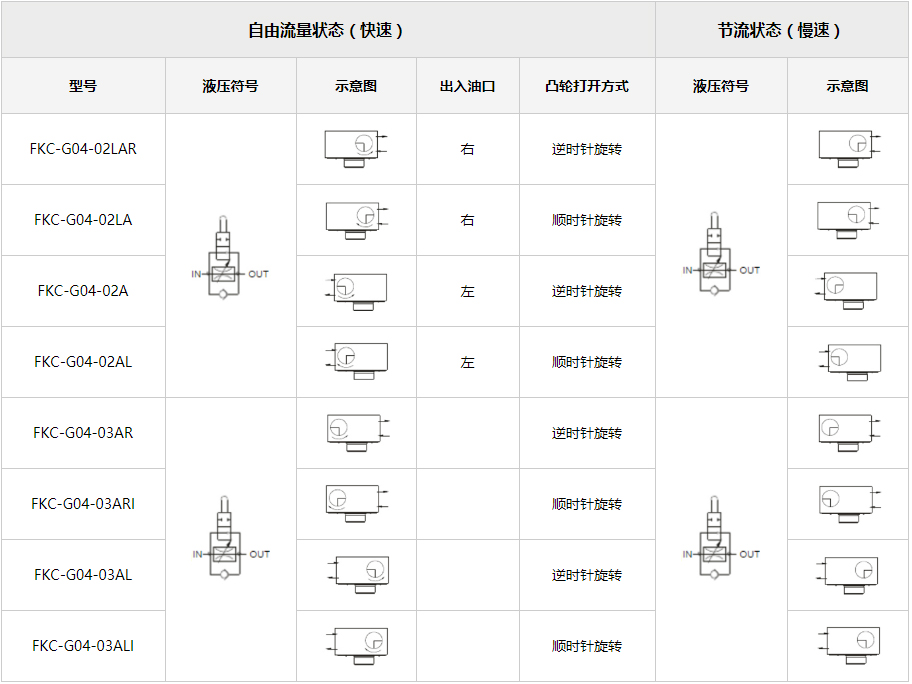Select the 自由流量状态（快速）header
Screen dimensions: 912x684
tap(327, 30)
